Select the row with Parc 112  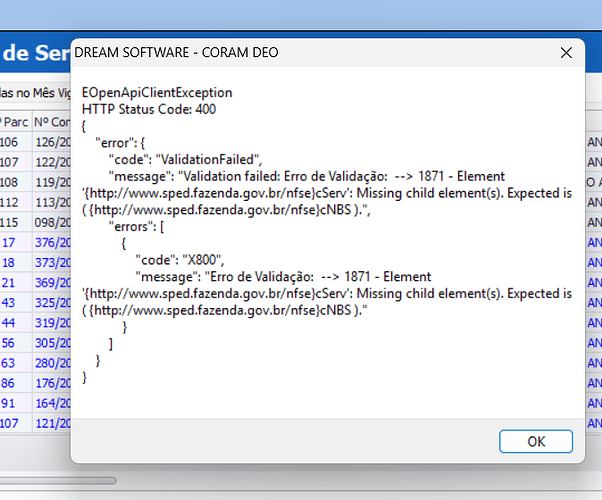(x=15, y=202)
